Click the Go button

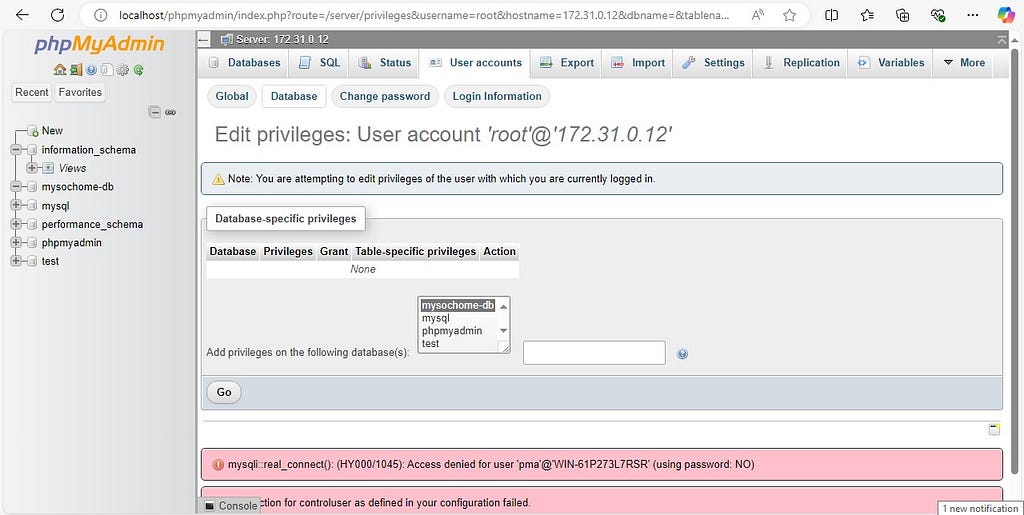[x=224, y=392]
